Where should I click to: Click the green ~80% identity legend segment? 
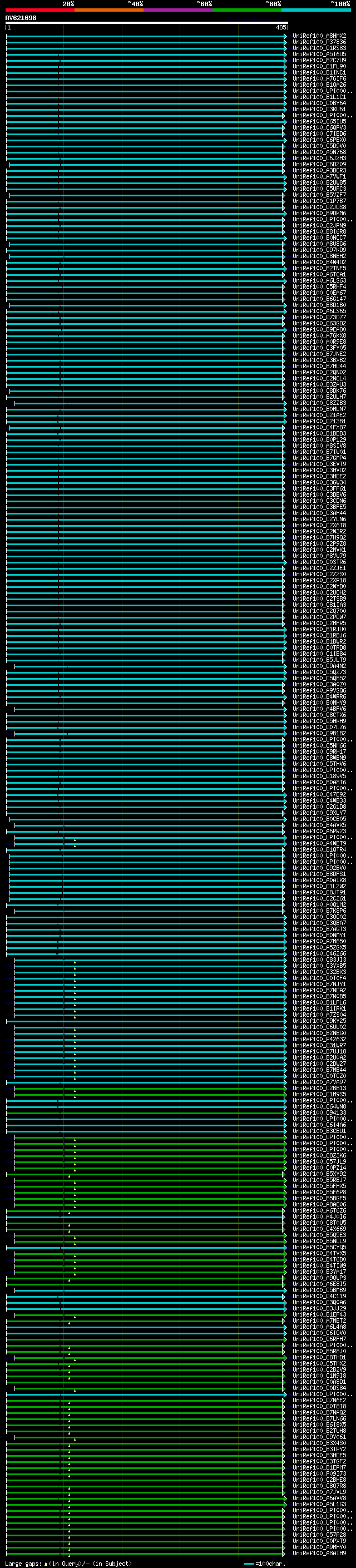(x=247, y=10)
